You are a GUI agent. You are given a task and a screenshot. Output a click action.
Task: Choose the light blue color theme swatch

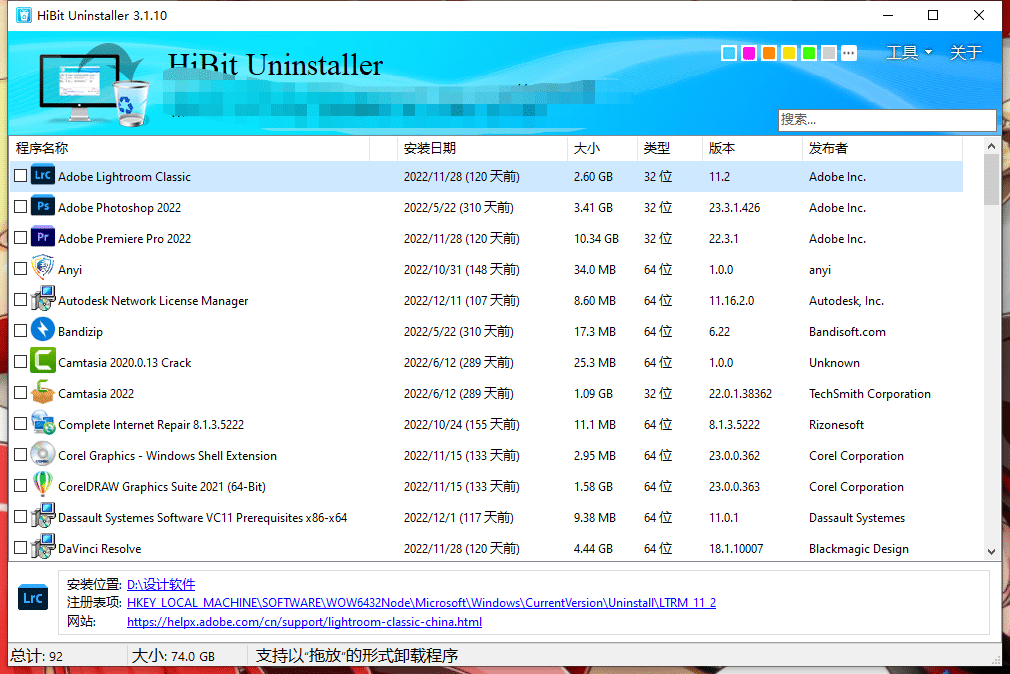(x=729, y=53)
